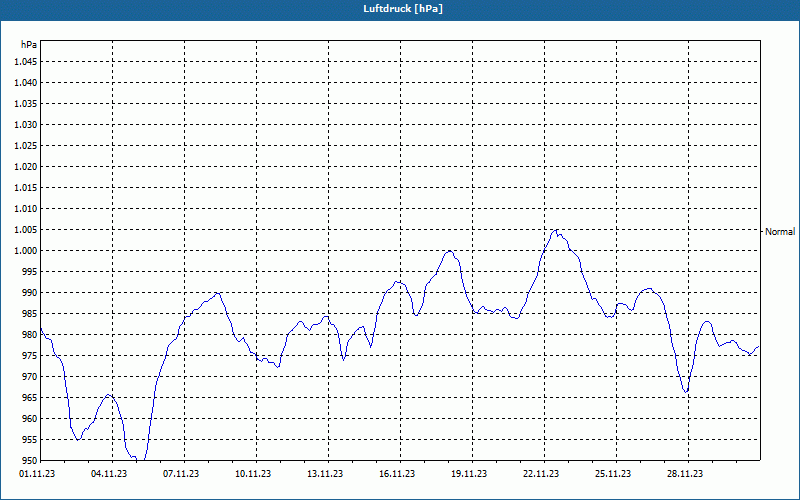800x500 pixels.
Task: Select the 950 pressure axis value
Action: 31,461
